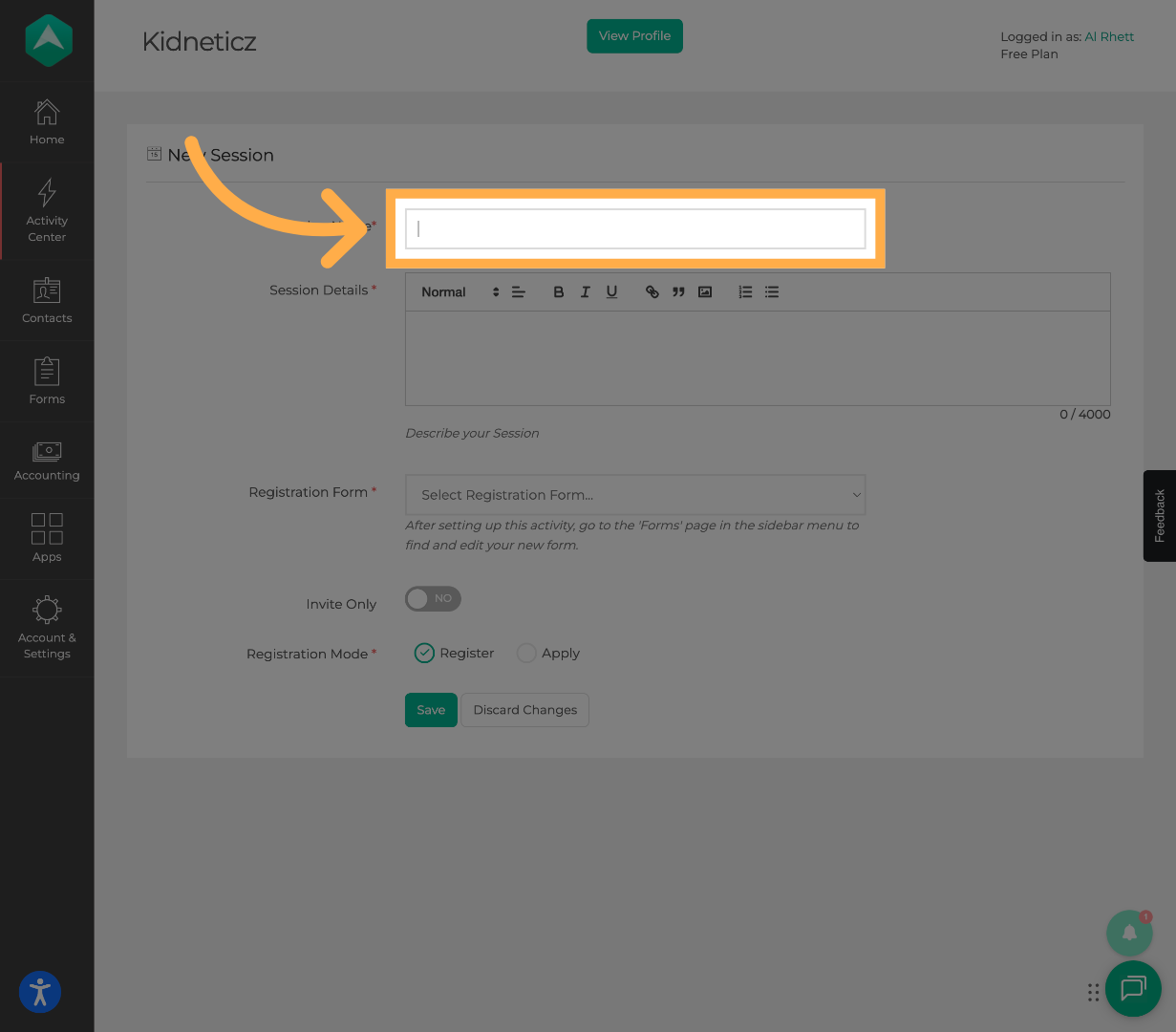Insert an image into Session Details

(x=704, y=291)
